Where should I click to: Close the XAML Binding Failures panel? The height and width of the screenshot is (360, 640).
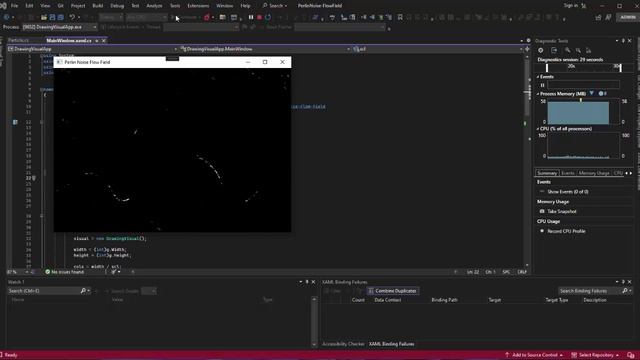point(630,282)
